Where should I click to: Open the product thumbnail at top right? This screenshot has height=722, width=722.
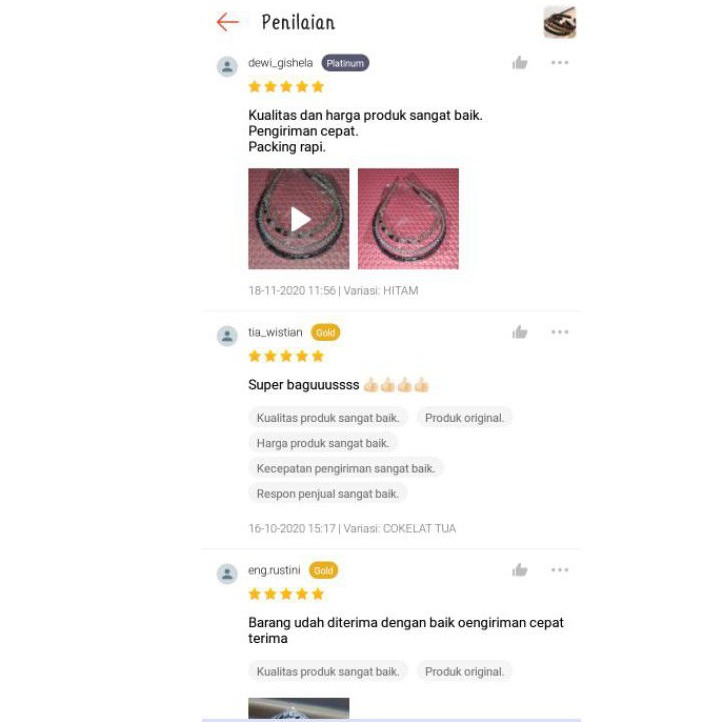tap(559, 22)
